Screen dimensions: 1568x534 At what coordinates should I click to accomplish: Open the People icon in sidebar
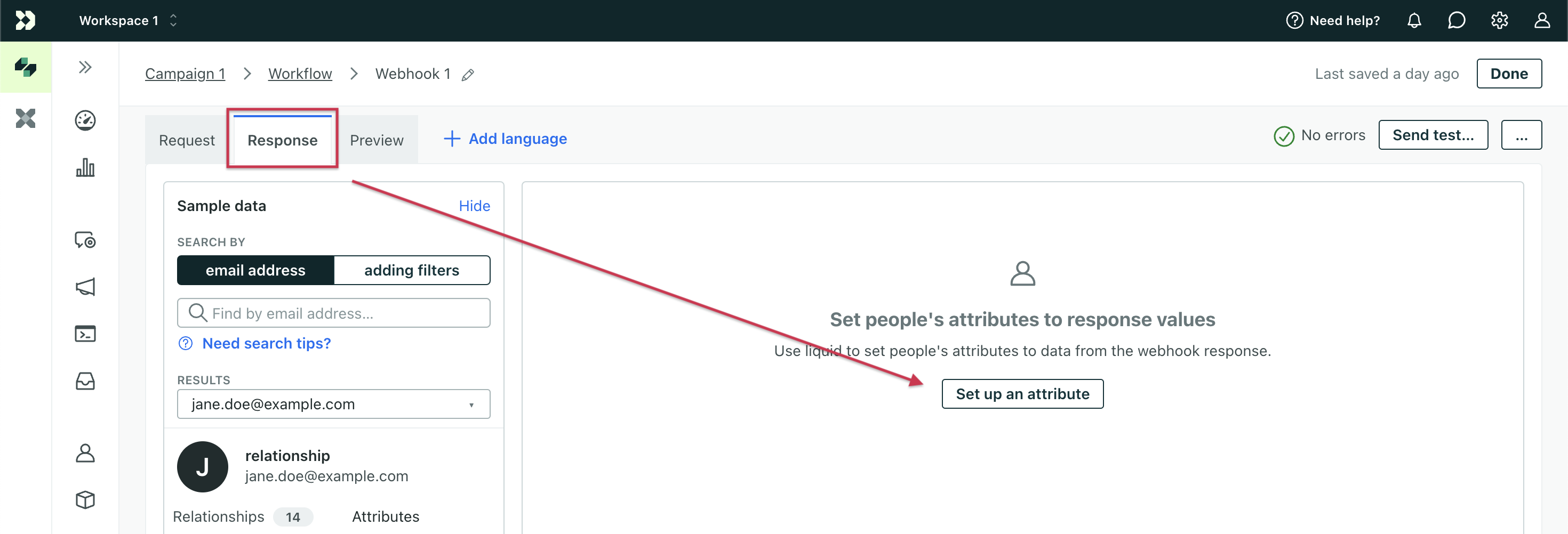pyautogui.click(x=85, y=453)
